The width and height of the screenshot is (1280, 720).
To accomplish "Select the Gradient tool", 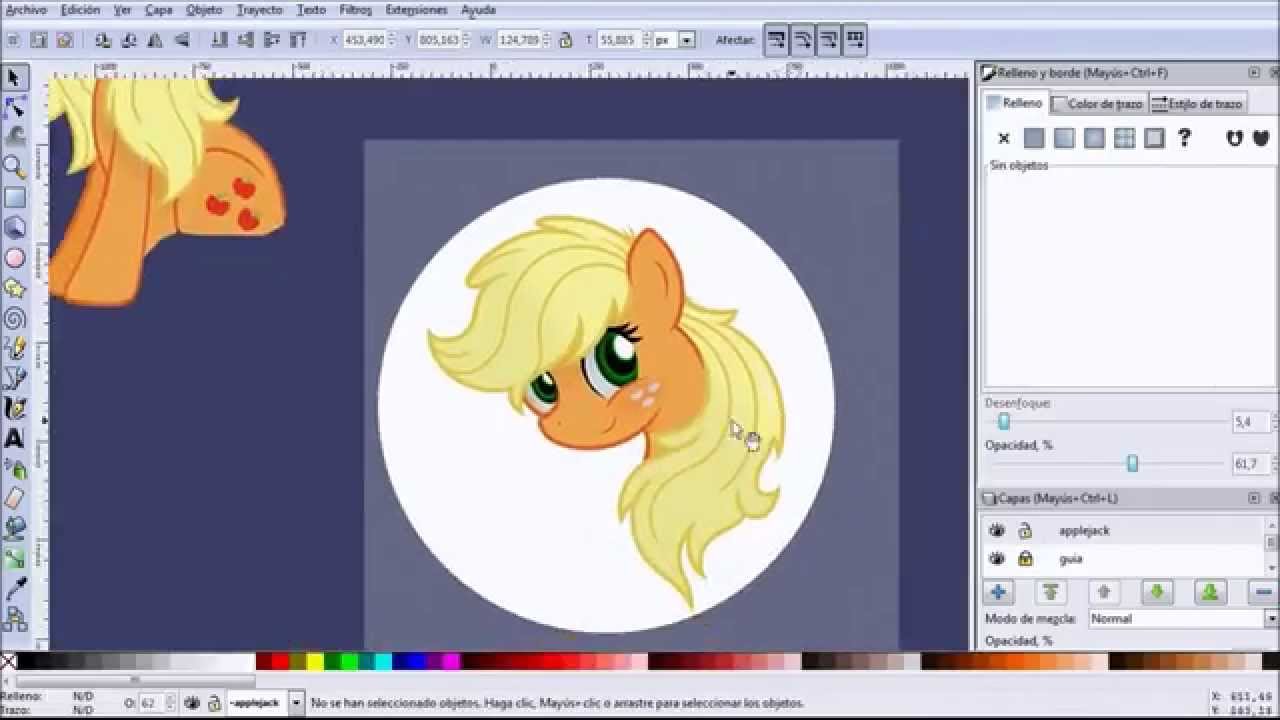I will pyautogui.click(x=14, y=559).
